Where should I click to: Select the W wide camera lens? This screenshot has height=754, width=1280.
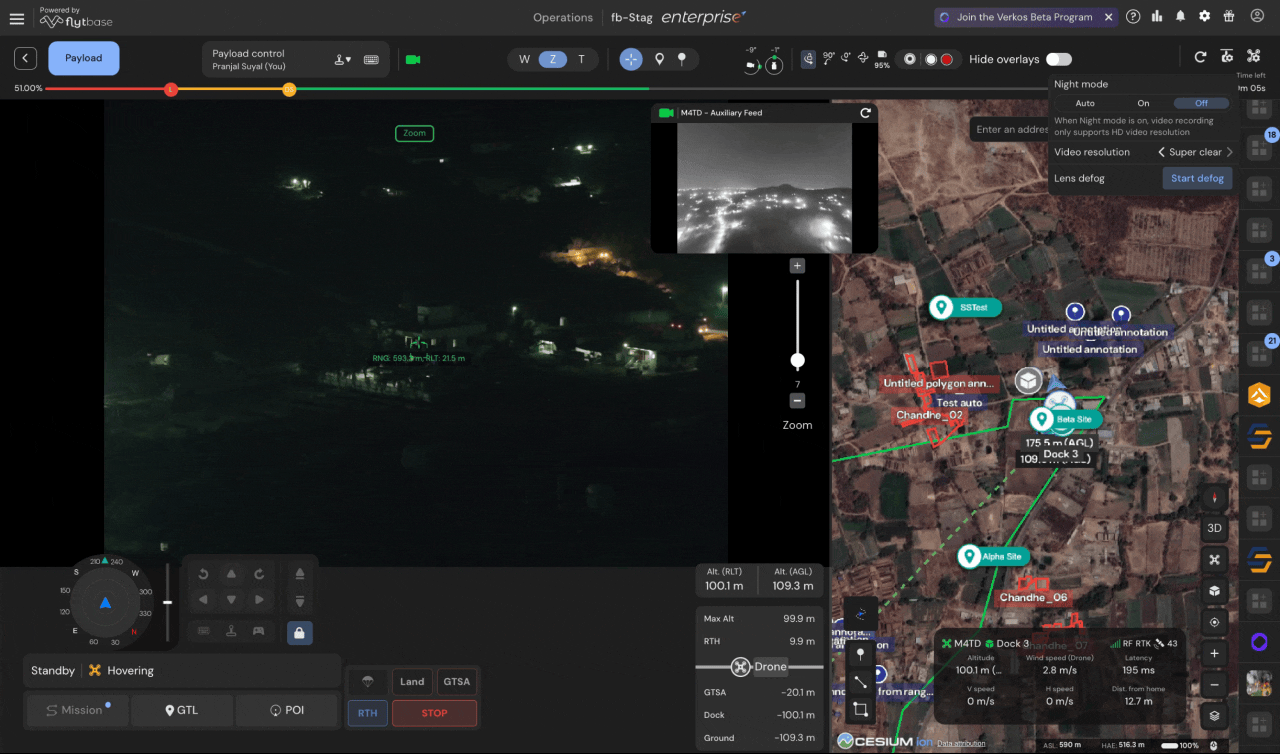[x=524, y=59]
